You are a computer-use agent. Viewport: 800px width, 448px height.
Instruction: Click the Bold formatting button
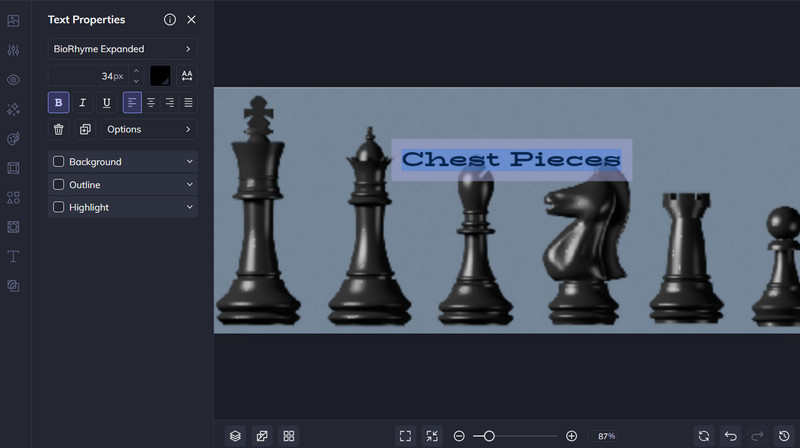[x=59, y=102]
